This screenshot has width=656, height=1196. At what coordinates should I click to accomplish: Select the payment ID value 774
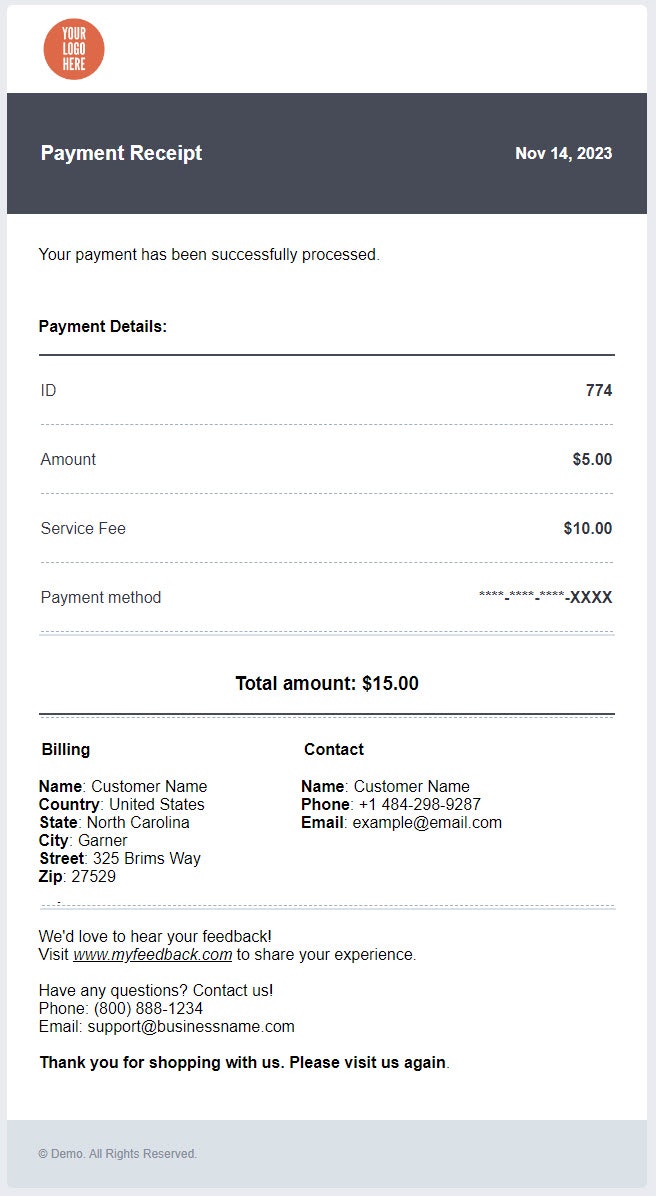[x=598, y=391]
